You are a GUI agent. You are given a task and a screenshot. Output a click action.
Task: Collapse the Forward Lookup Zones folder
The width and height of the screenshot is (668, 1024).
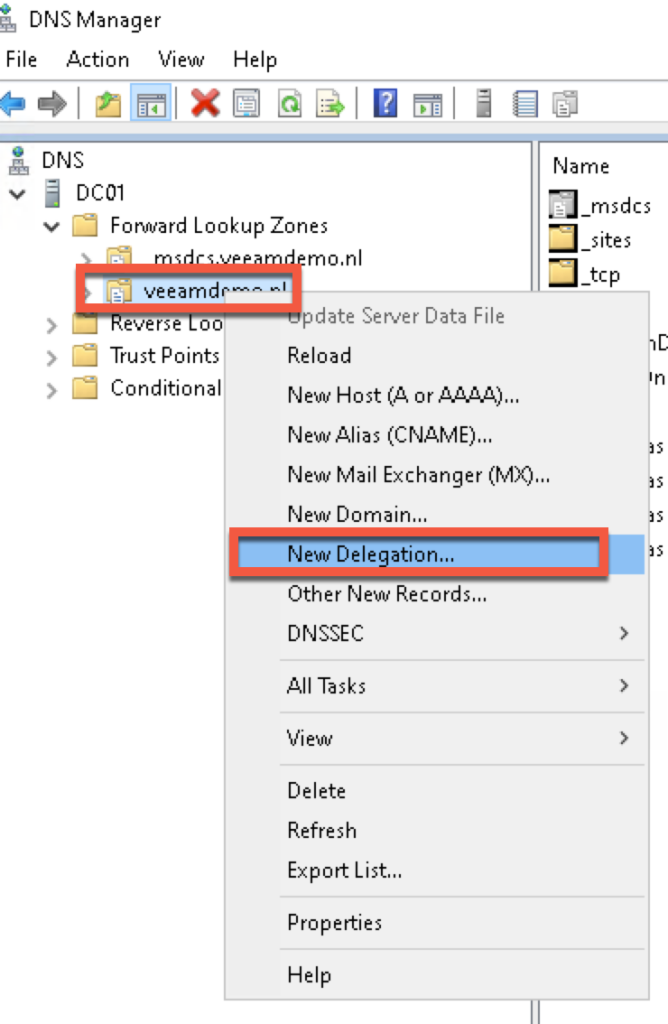[x=52, y=226]
